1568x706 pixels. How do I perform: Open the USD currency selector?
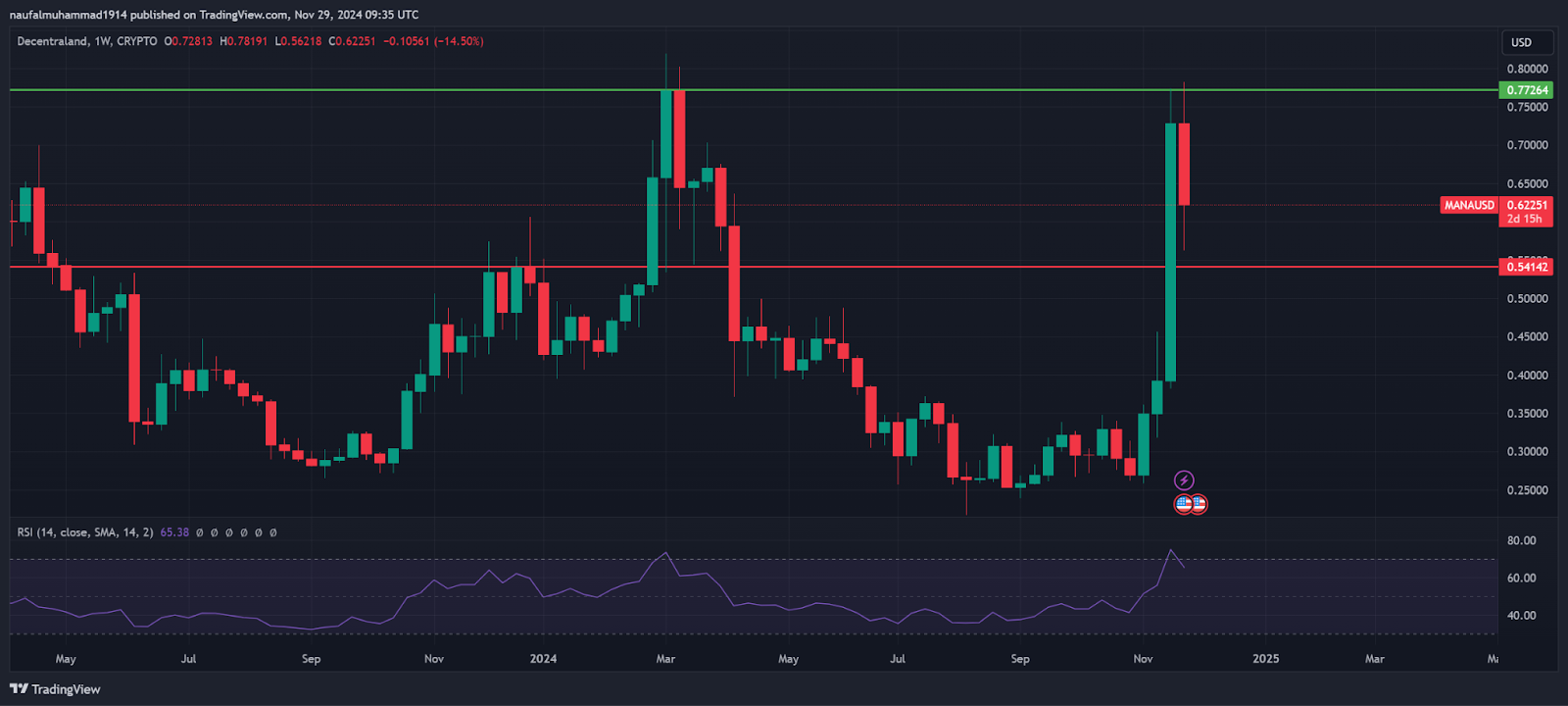pos(1527,42)
